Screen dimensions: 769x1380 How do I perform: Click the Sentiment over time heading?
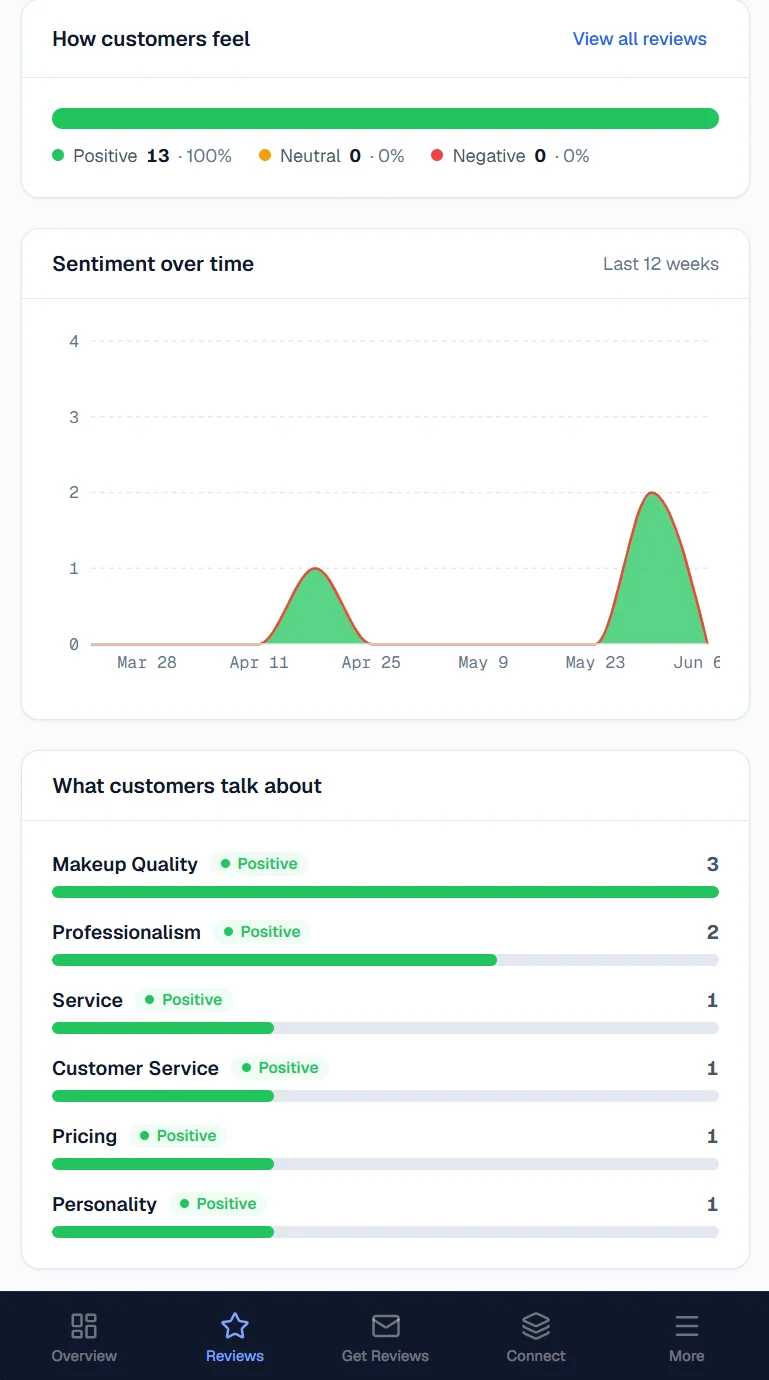[x=153, y=264]
